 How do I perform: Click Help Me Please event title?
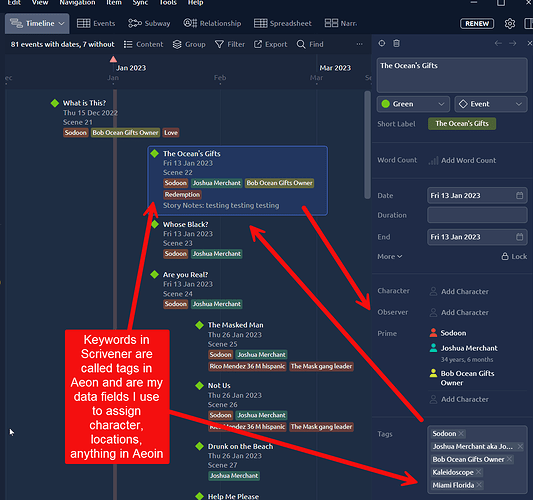click(233, 496)
